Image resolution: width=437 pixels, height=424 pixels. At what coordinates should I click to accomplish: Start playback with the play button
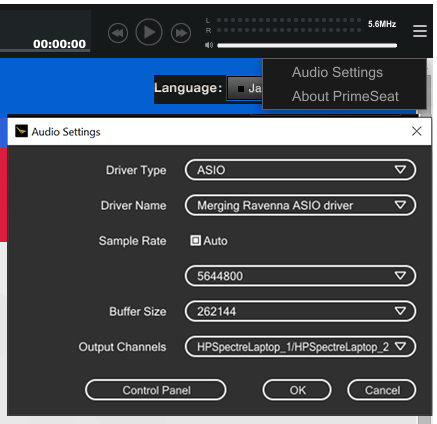pos(149,32)
